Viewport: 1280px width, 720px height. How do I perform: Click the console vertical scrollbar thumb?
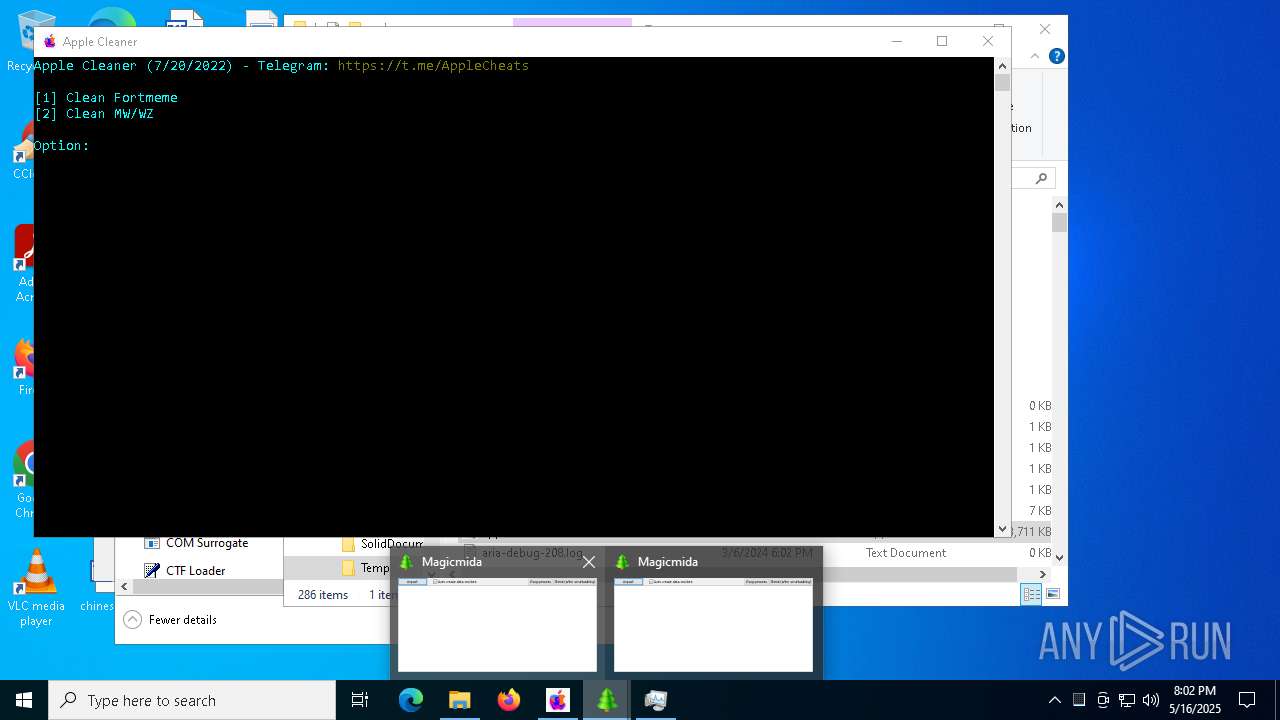(x=1002, y=82)
